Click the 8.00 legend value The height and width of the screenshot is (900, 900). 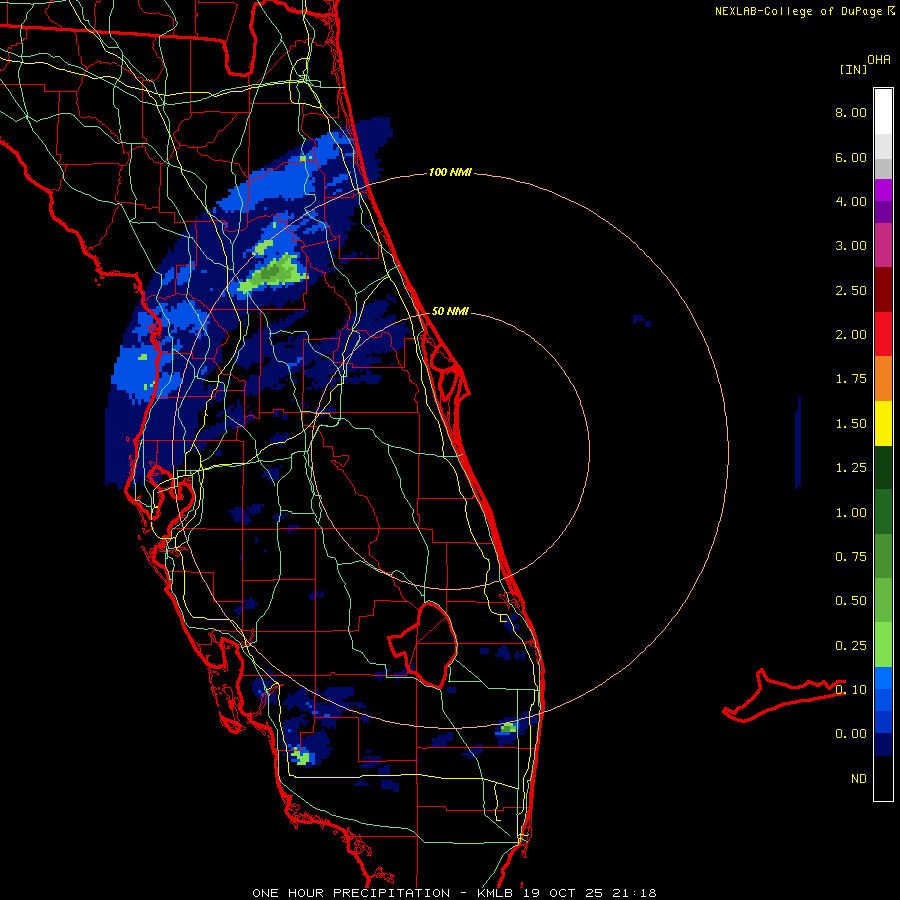click(851, 112)
